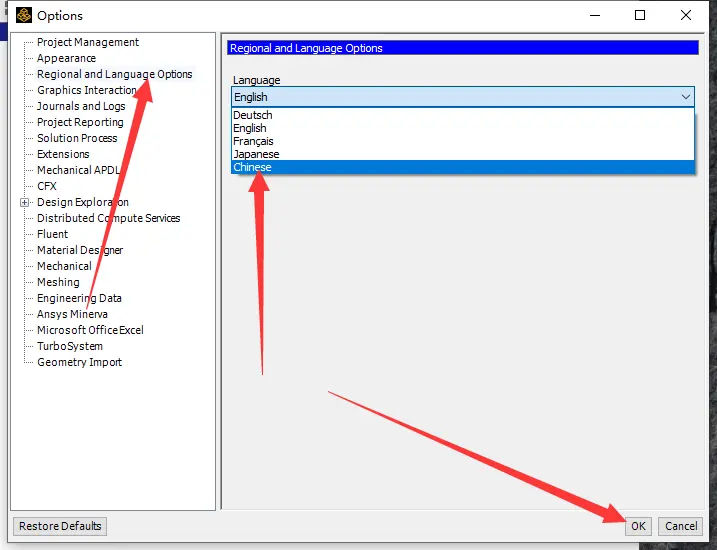
Task: Open CFX settings entry
Action: tap(47, 186)
